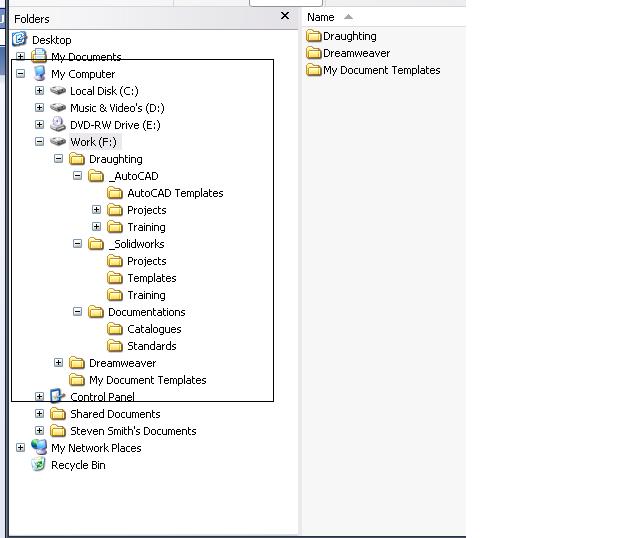618x538 pixels.
Task: Click the Control Panel icon
Action: click(x=58, y=396)
